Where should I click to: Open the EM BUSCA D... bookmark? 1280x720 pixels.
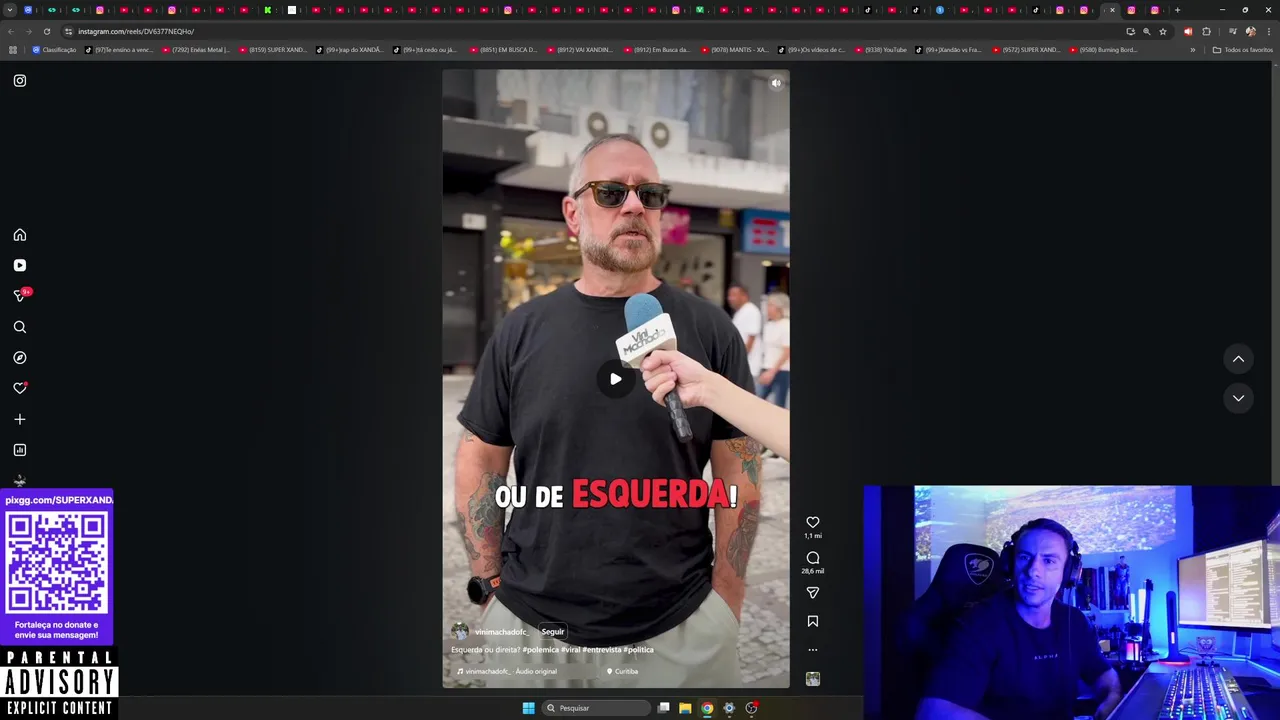pyautogui.click(x=503, y=49)
